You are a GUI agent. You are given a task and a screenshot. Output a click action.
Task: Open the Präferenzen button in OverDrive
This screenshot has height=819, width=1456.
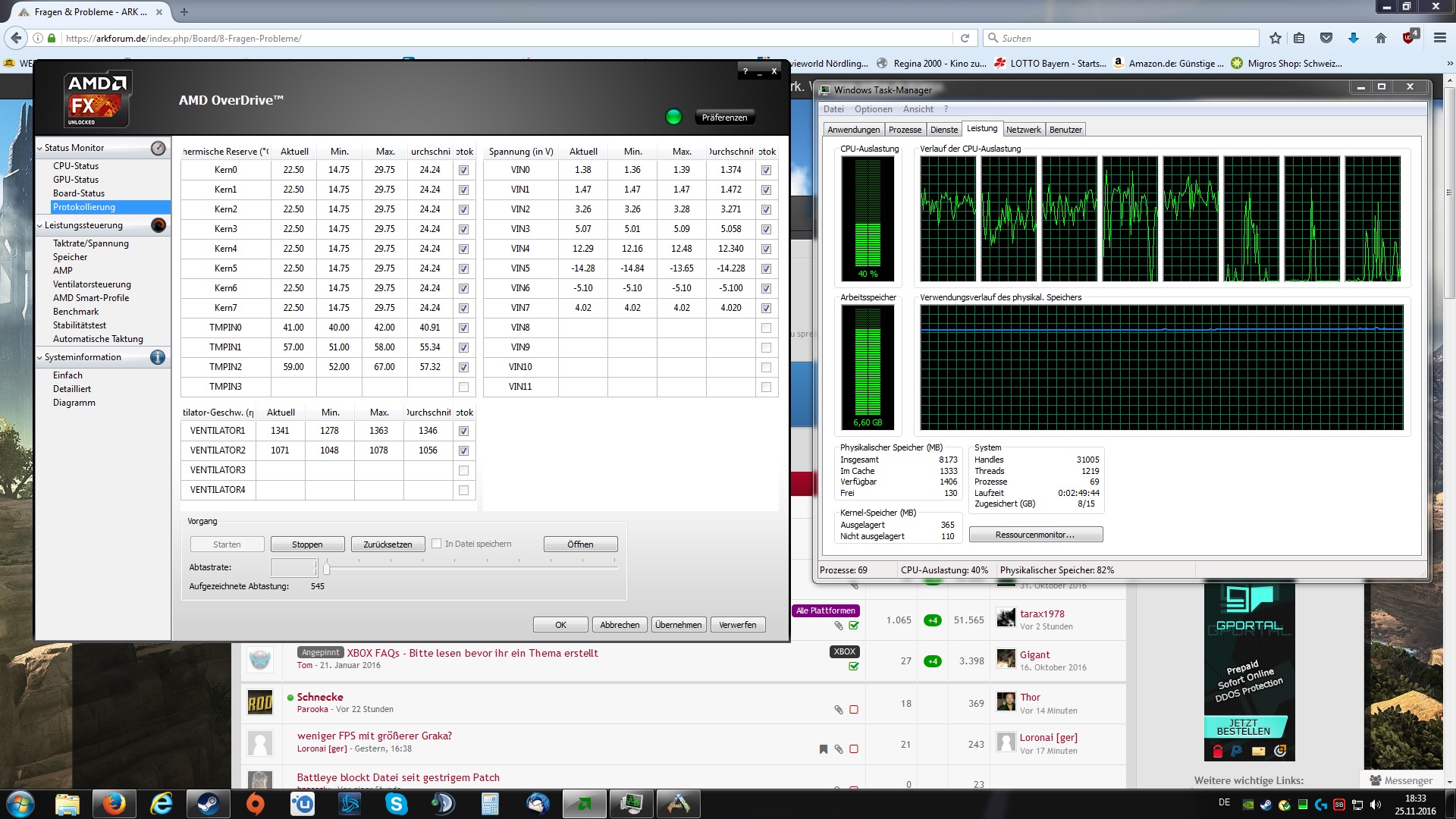tap(724, 118)
